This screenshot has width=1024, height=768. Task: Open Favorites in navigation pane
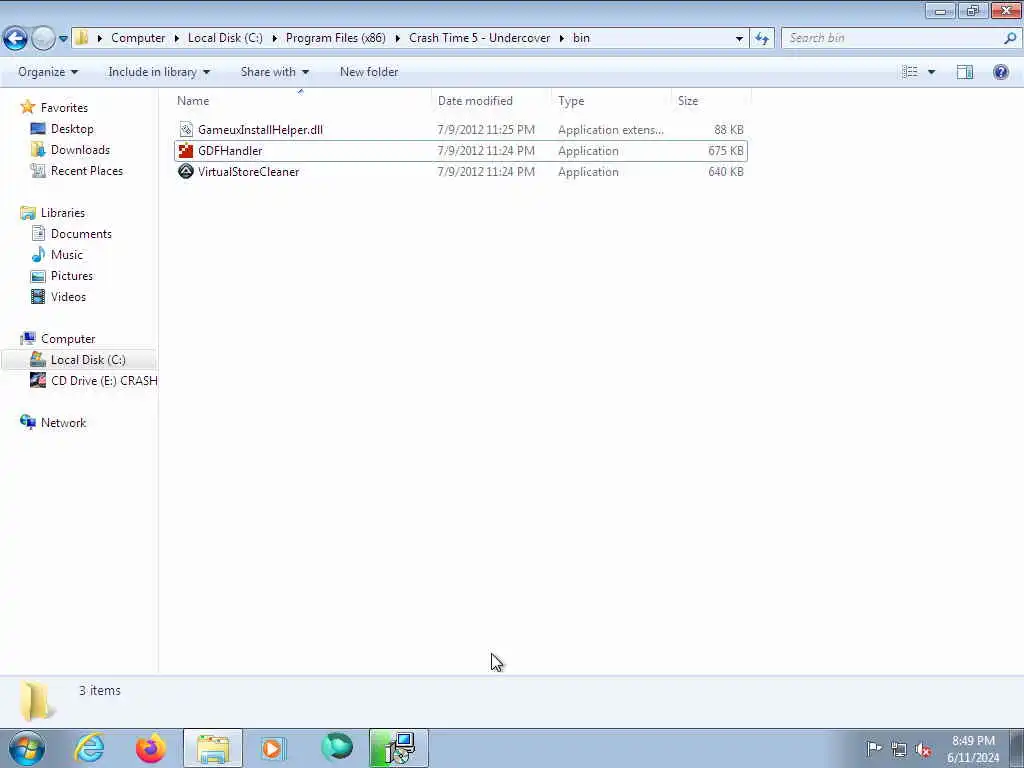tap(64, 108)
